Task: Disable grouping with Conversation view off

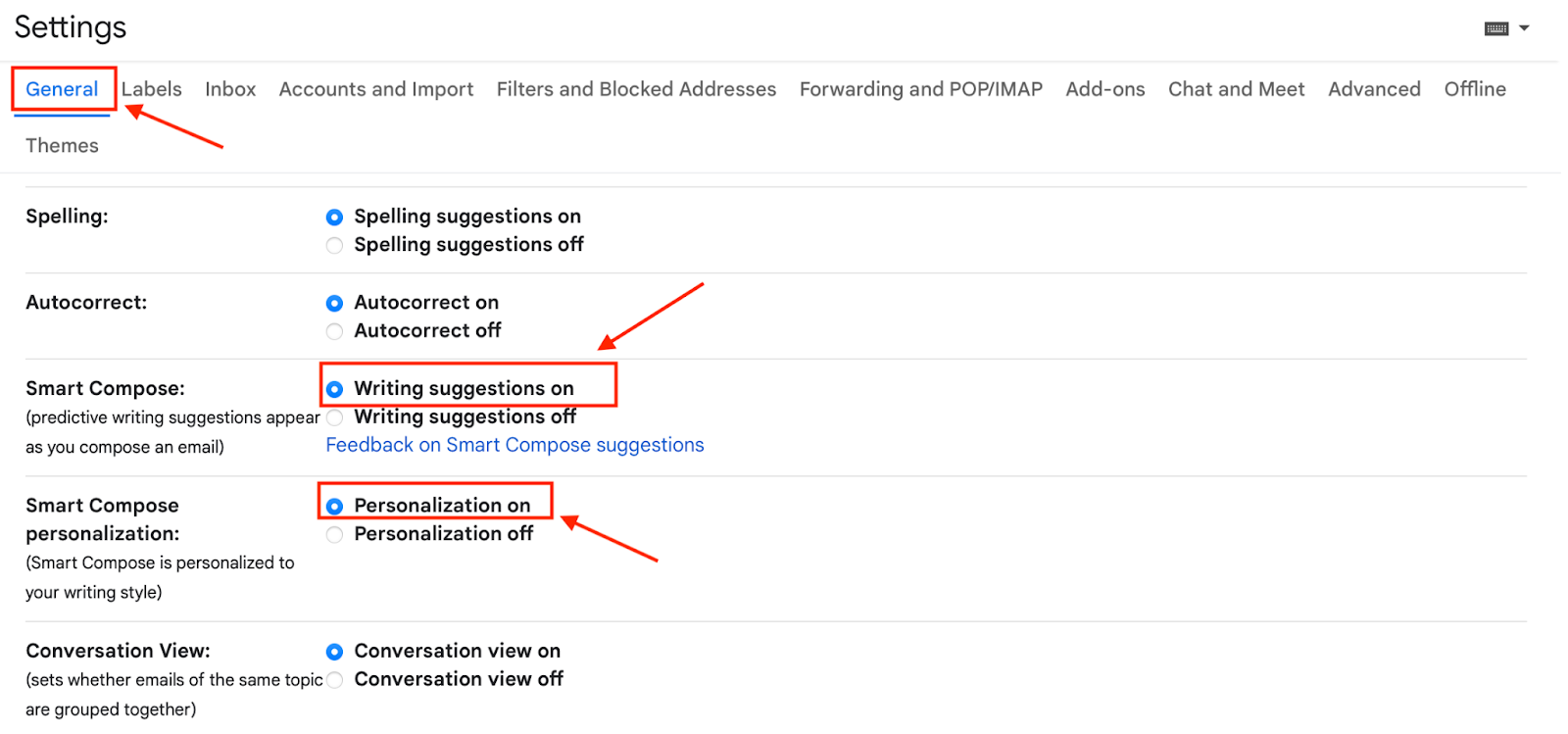Action: (x=334, y=679)
